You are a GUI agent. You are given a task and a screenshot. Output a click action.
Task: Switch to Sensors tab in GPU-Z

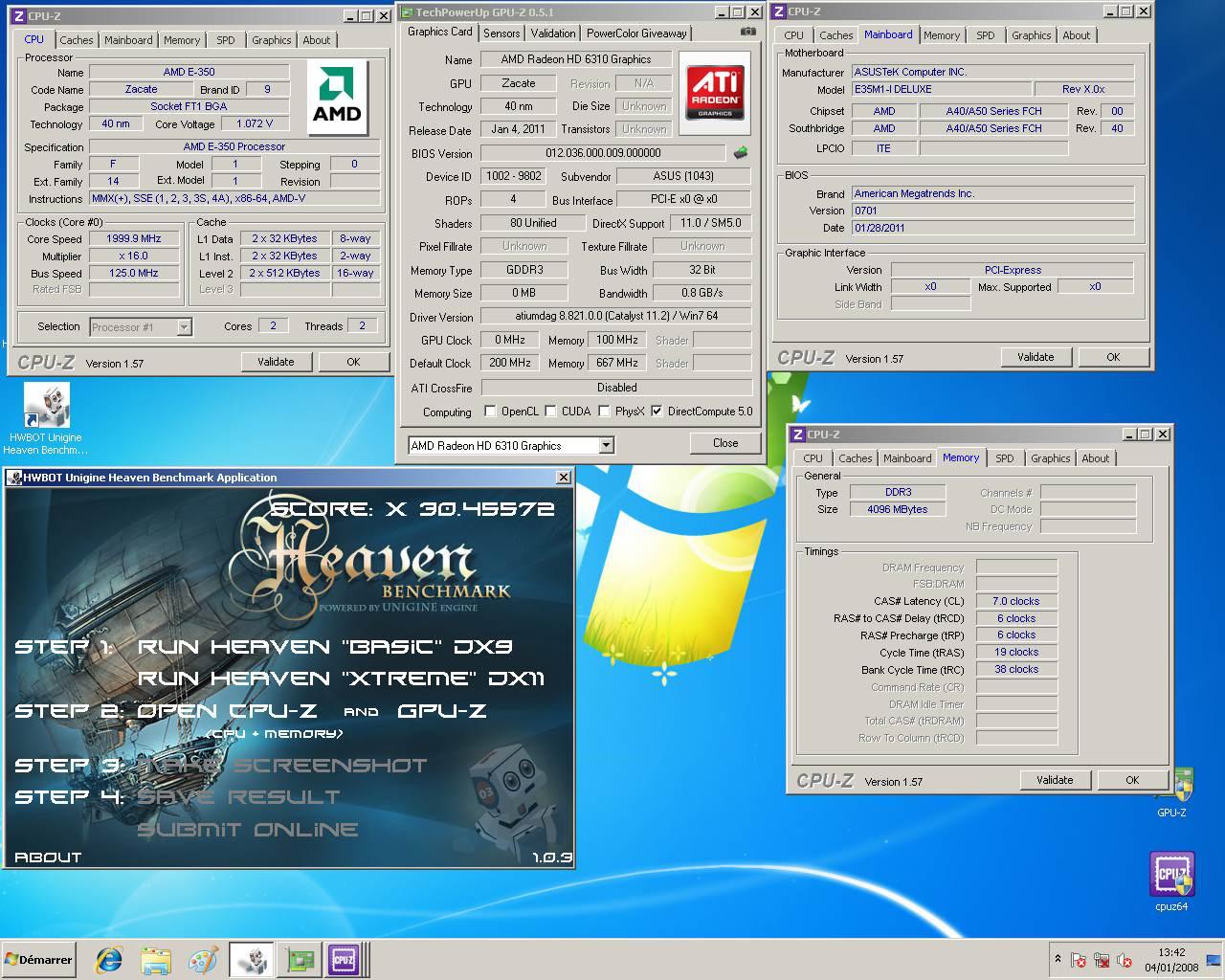(501, 33)
